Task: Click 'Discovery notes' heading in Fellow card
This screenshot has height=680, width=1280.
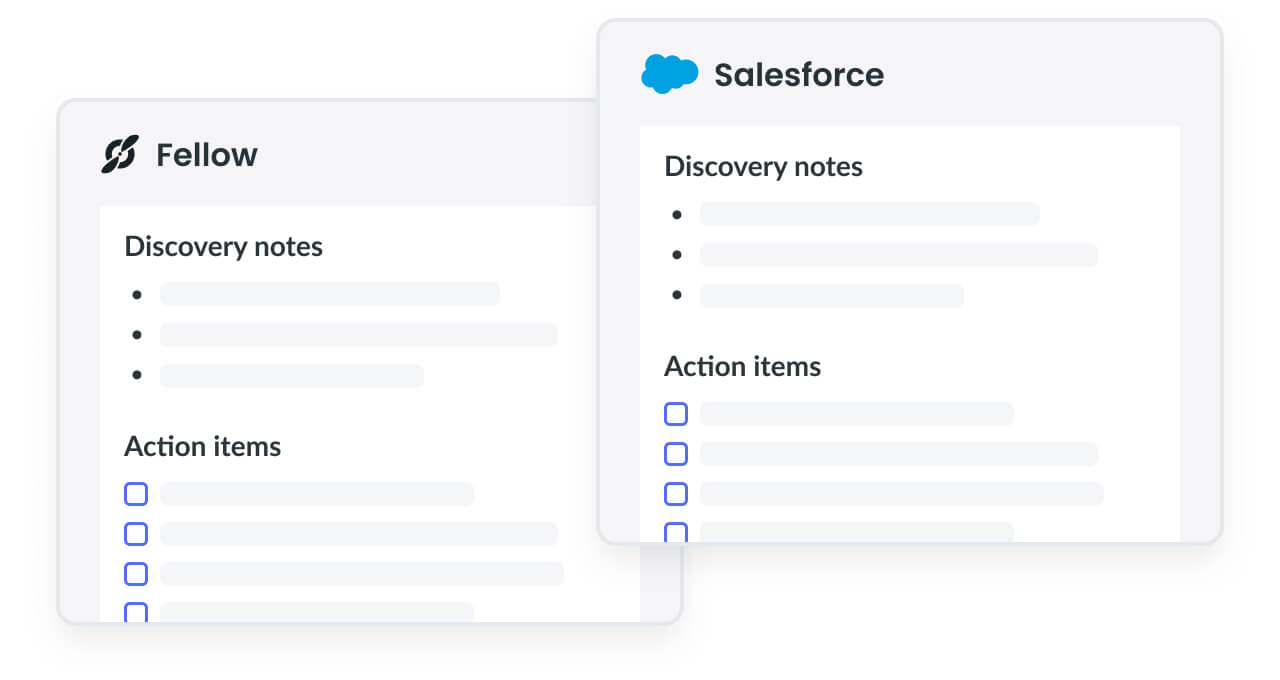Action: (224, 247)
